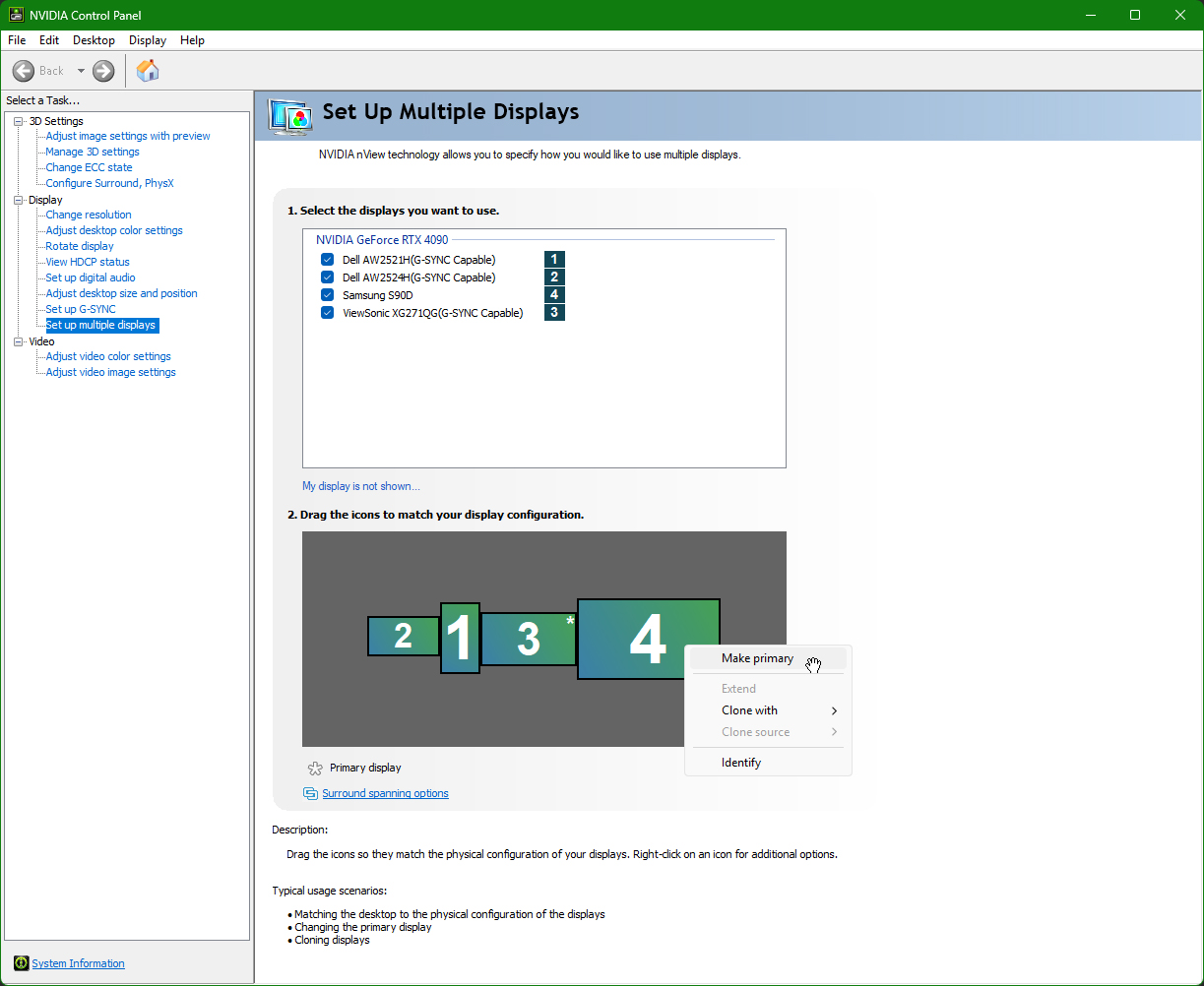Uncheck the ViewSonic XG271QG display checkbox

pyautogui.click(x=327, y=313)
